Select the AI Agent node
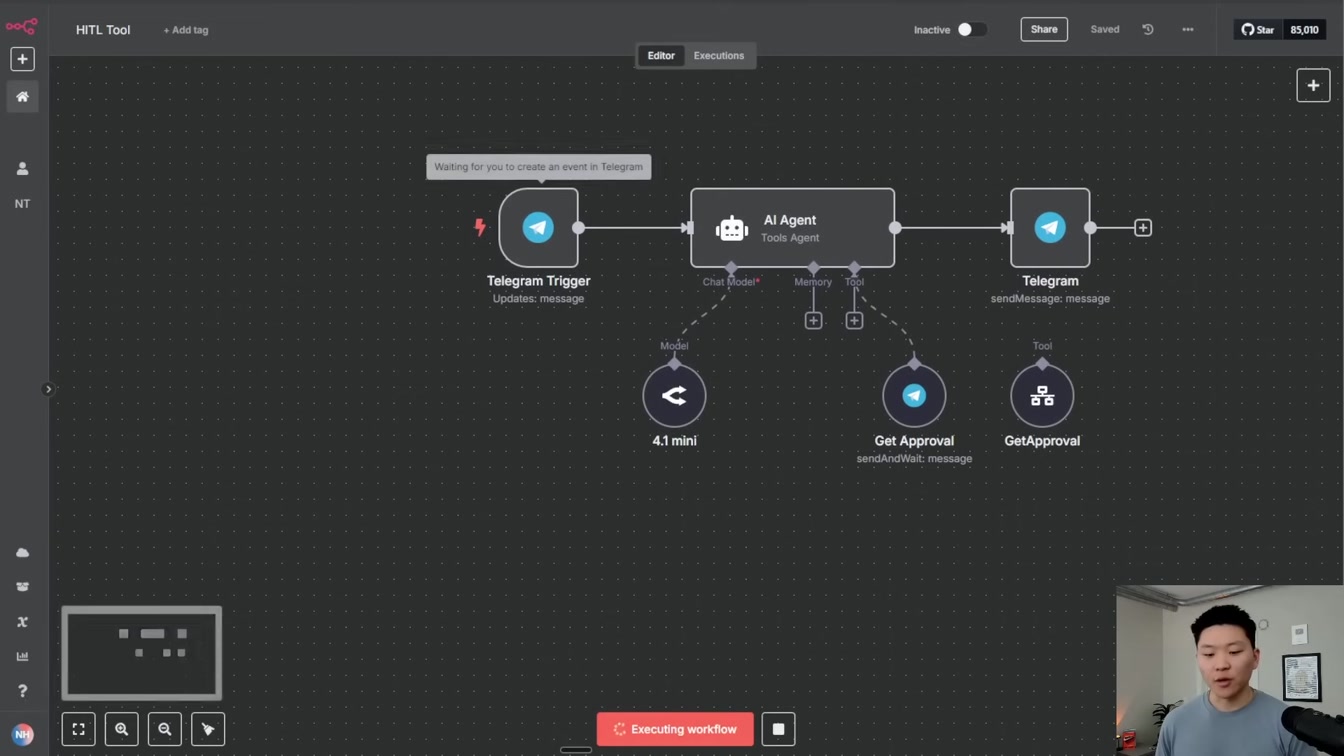The image size is (1344, 756). coord(792,228)
